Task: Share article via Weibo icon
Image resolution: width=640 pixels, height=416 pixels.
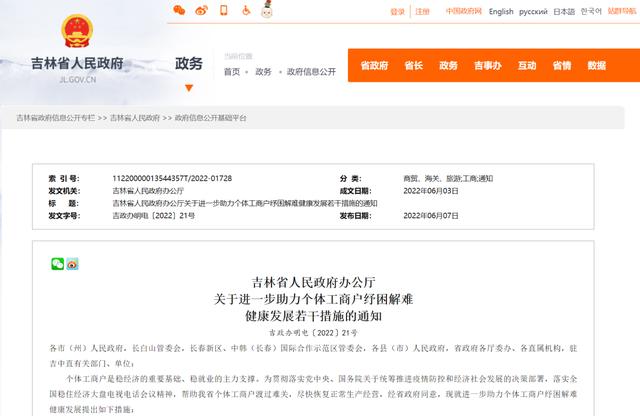Action: coord(72,264)
